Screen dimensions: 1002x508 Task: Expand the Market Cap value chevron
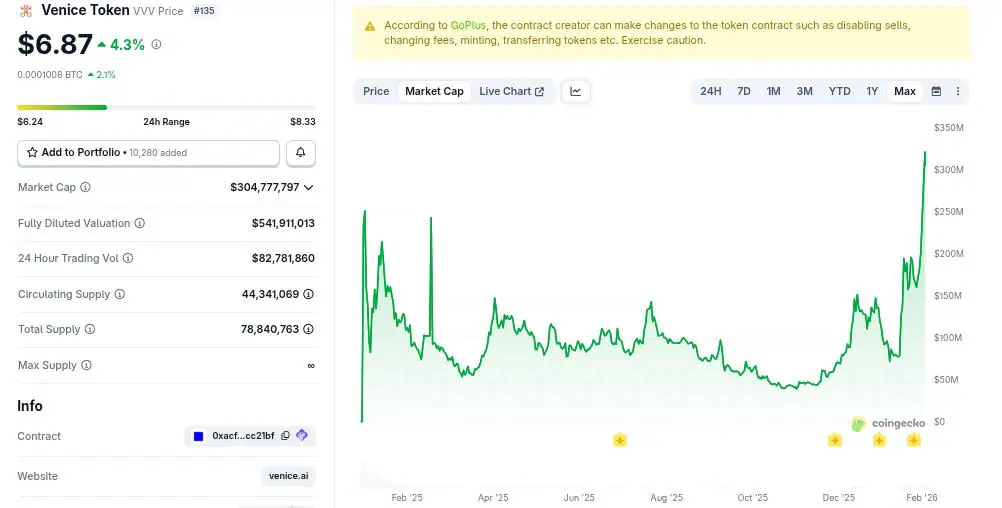309,187
